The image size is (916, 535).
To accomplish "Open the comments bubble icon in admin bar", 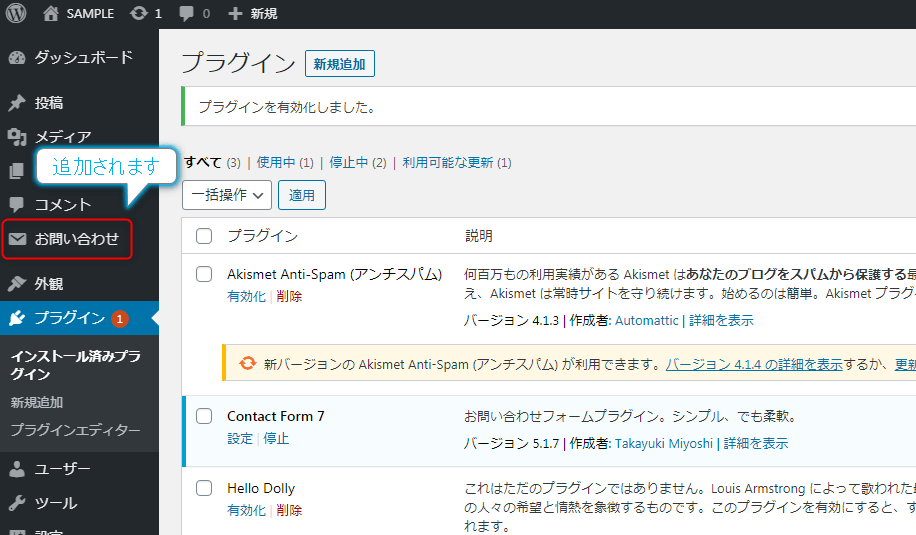I will [186, 13].
